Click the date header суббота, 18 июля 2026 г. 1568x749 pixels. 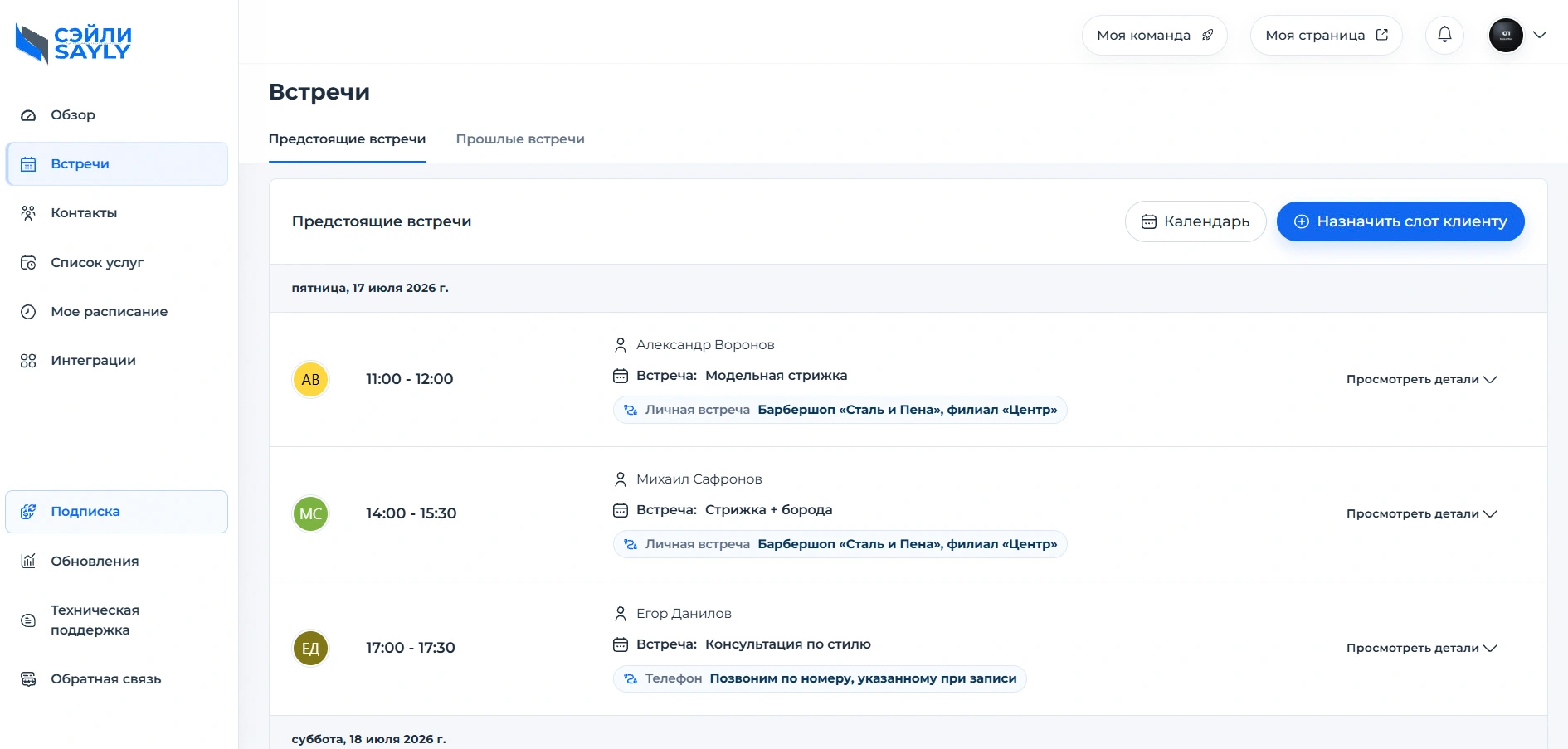point(369,739)
